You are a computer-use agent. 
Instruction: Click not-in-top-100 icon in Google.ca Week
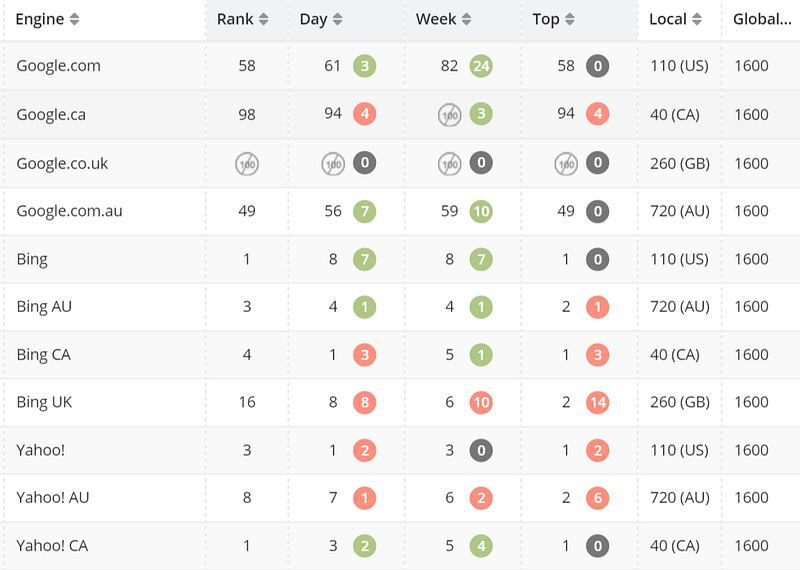(449, 115)
